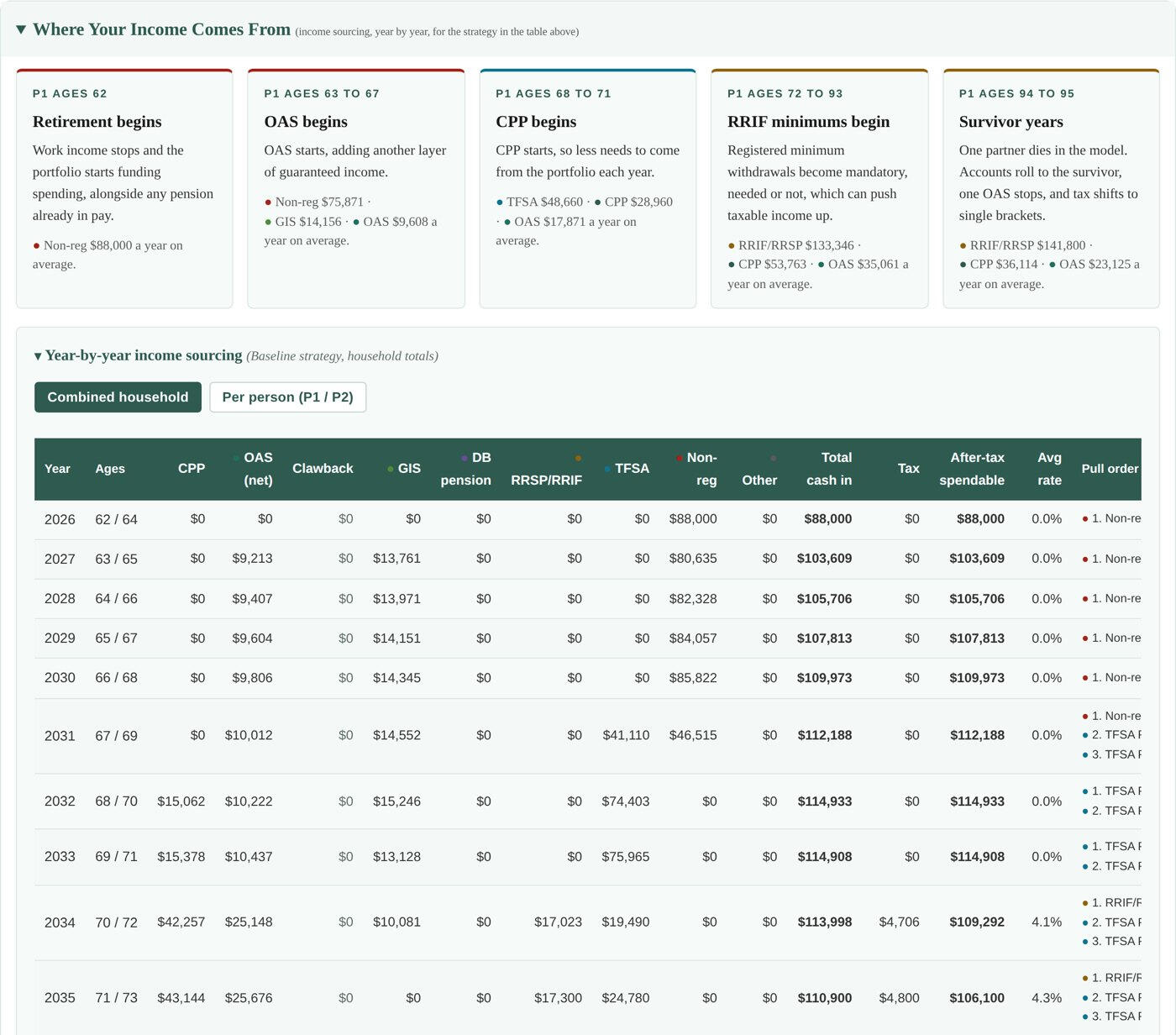Click the DB pension column header
Image resolution: width=1176 pixels, height=1035 pixels.
[x=466, y=469]
